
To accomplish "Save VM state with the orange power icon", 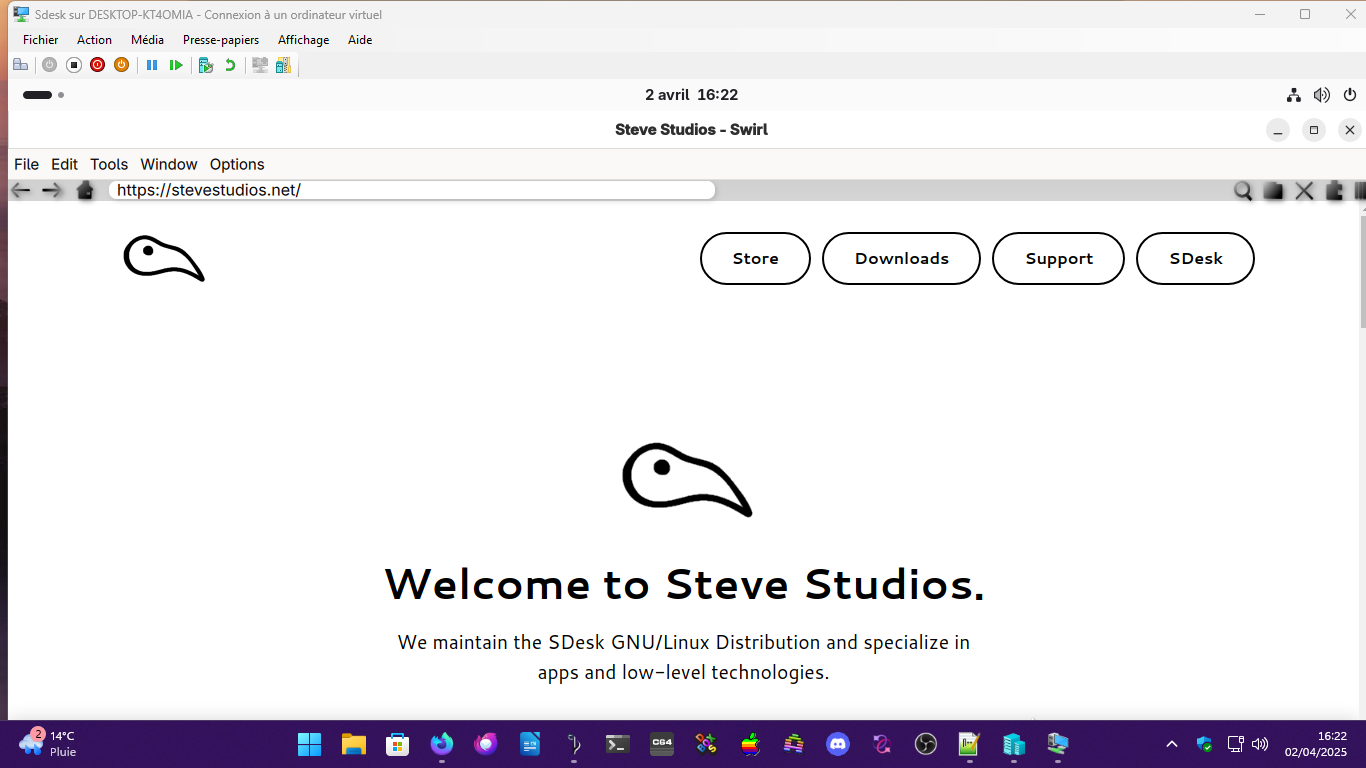I will click(x=121, y=65).
